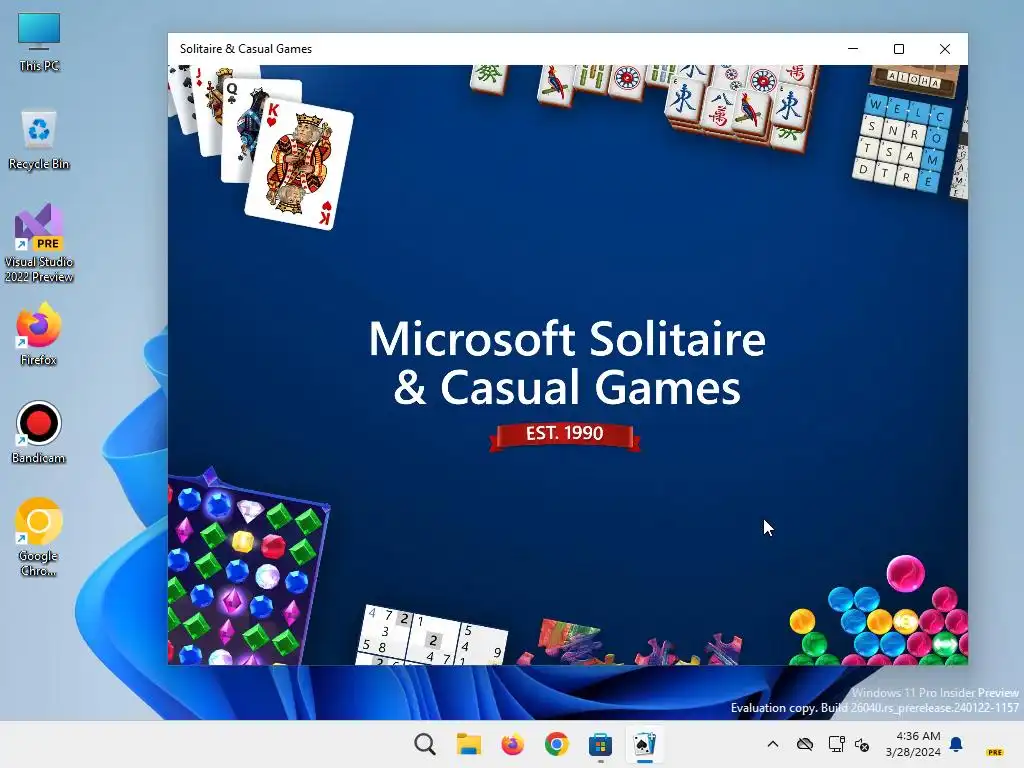Maximize the Solitaire & Casual Games window

coord(899,49)
